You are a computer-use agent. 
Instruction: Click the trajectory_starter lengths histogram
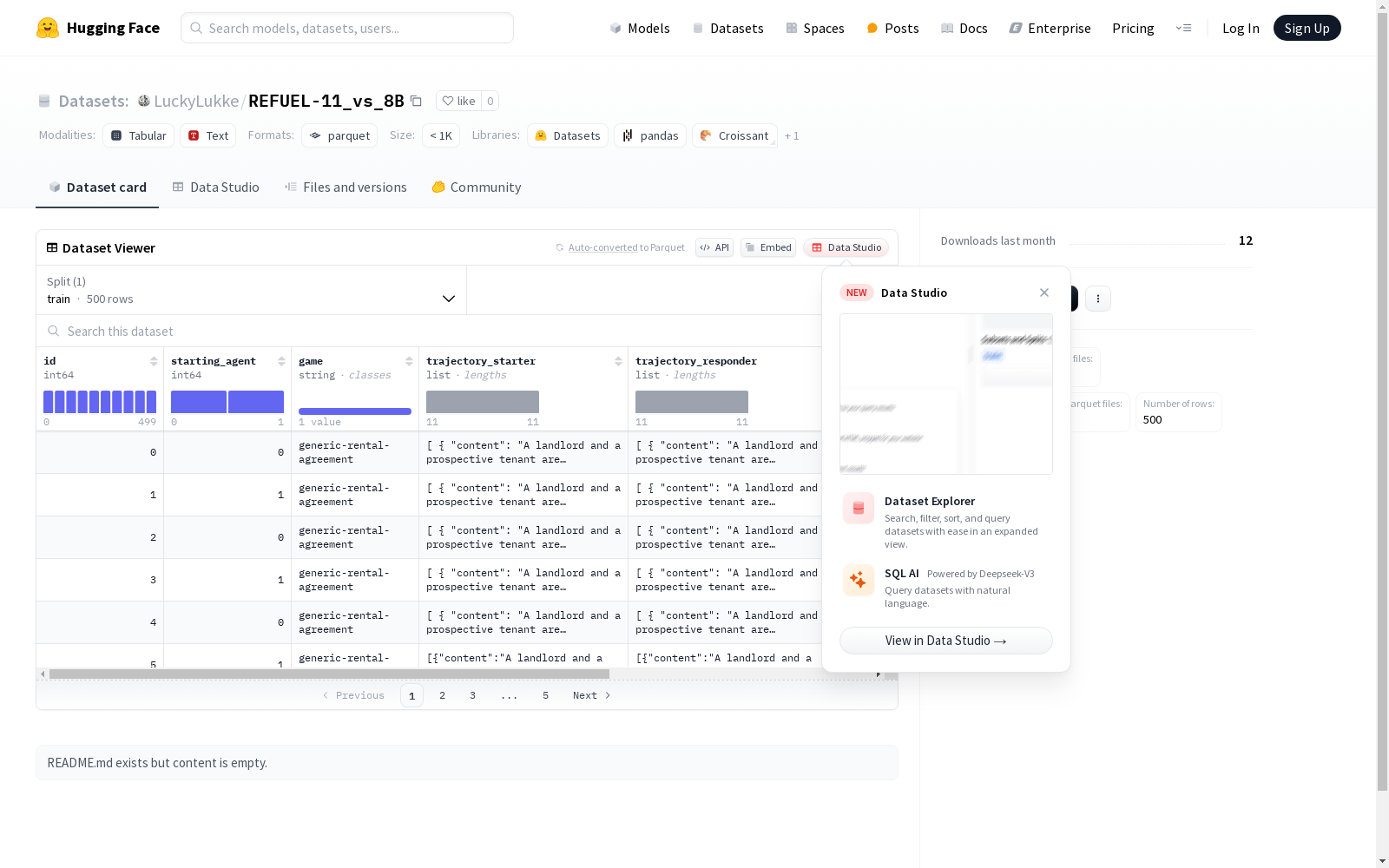(x=483, y=402)
